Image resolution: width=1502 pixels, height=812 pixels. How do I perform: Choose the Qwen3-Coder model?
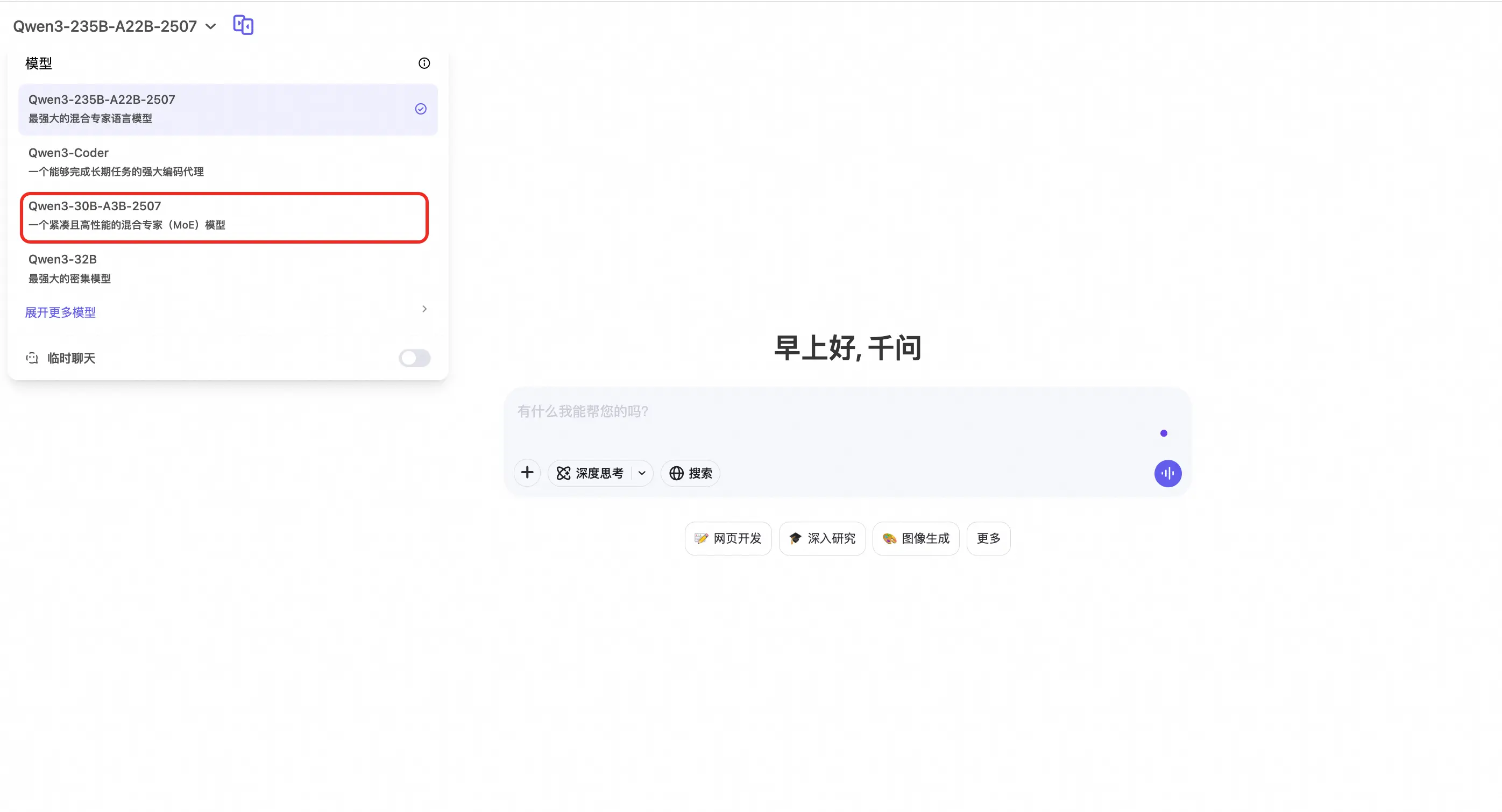pos(228,161)
